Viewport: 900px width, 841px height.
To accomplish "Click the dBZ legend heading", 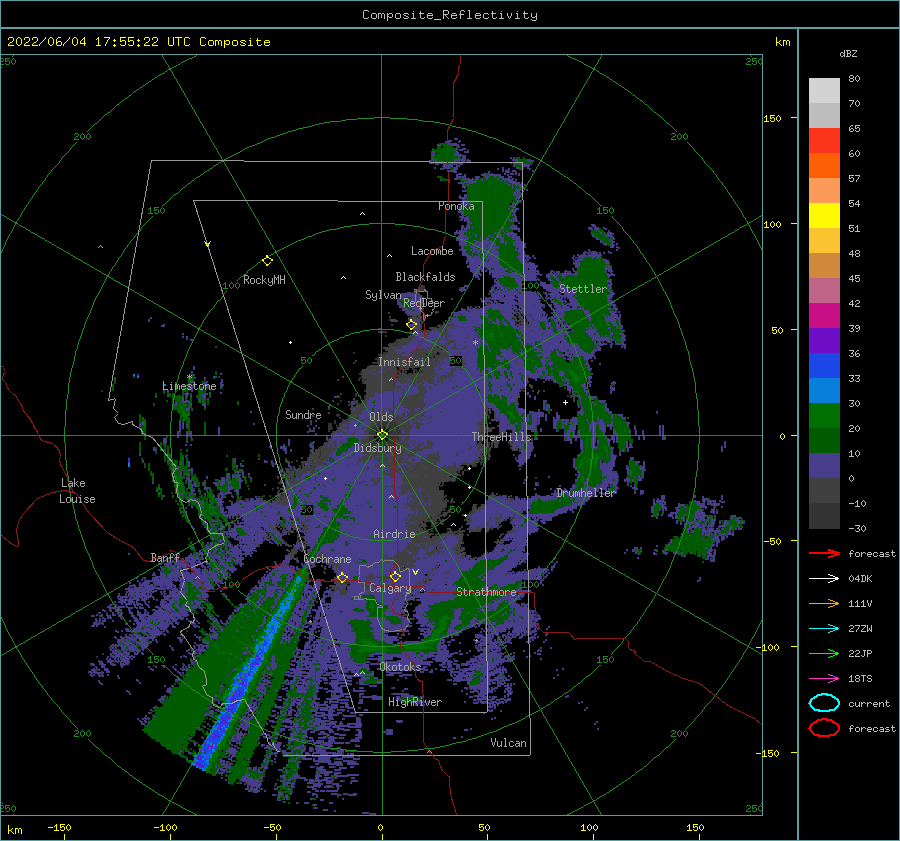I will point(848,53).
